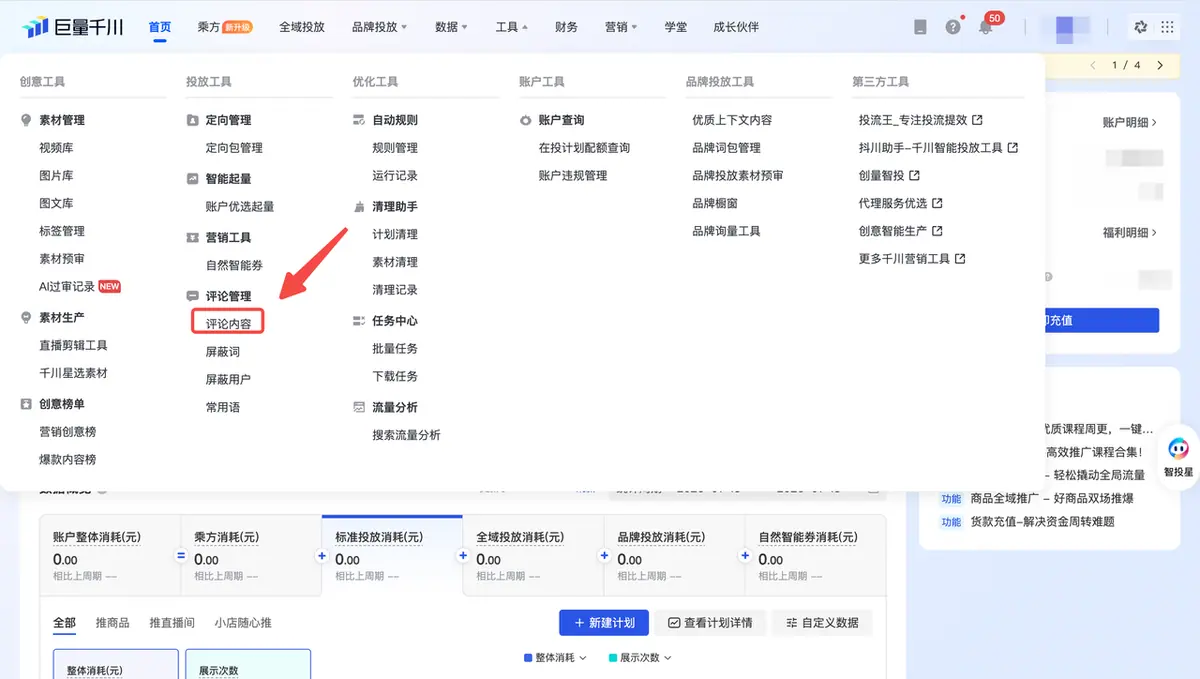Click 自定义数据 button
This screenshot has height=679, width=1200.
823,622
